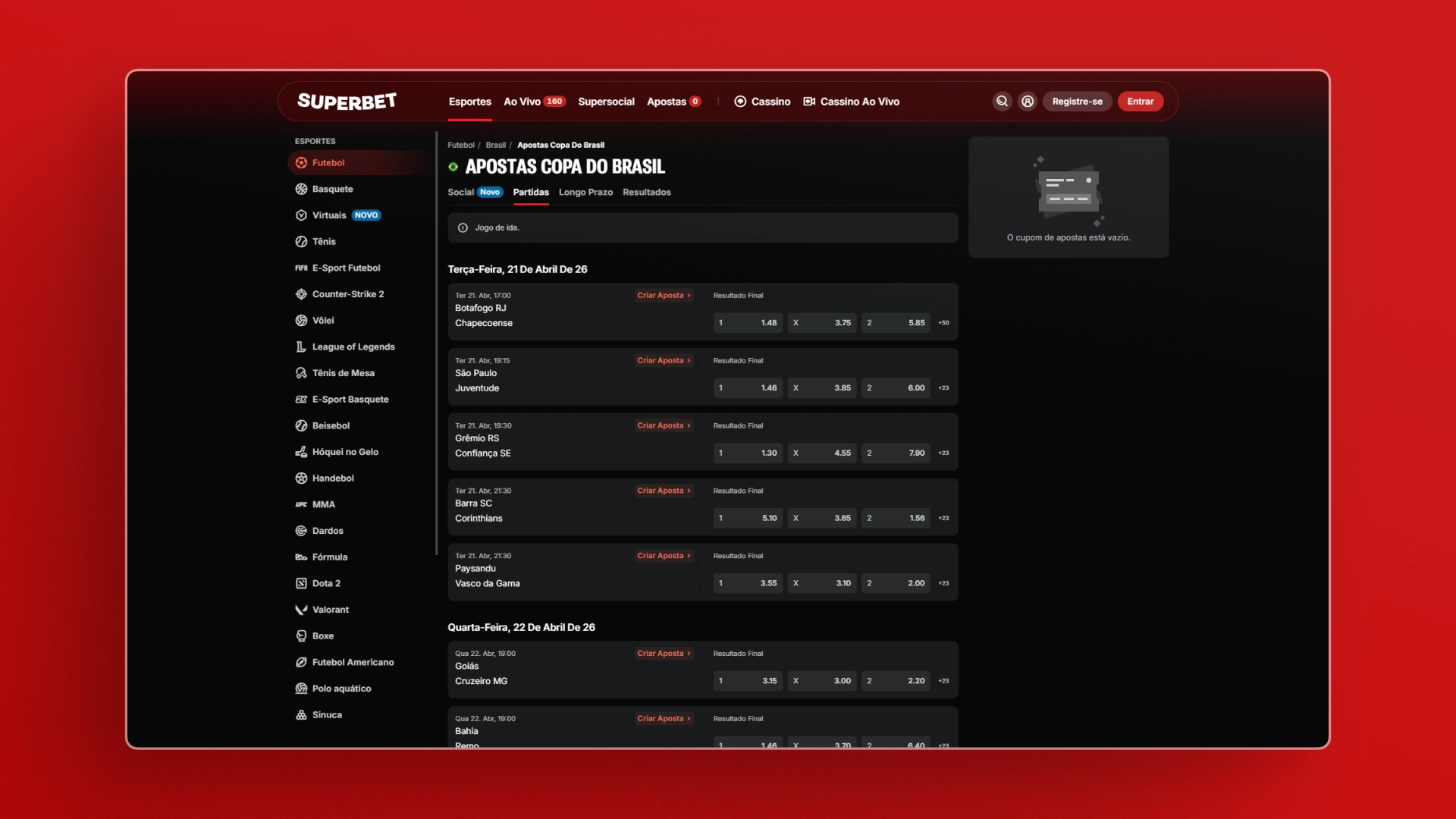Expand +23 markets for Grêmio RS match
The width and height of the screenshot is (1456, 819).
click(x=943, y=453)
